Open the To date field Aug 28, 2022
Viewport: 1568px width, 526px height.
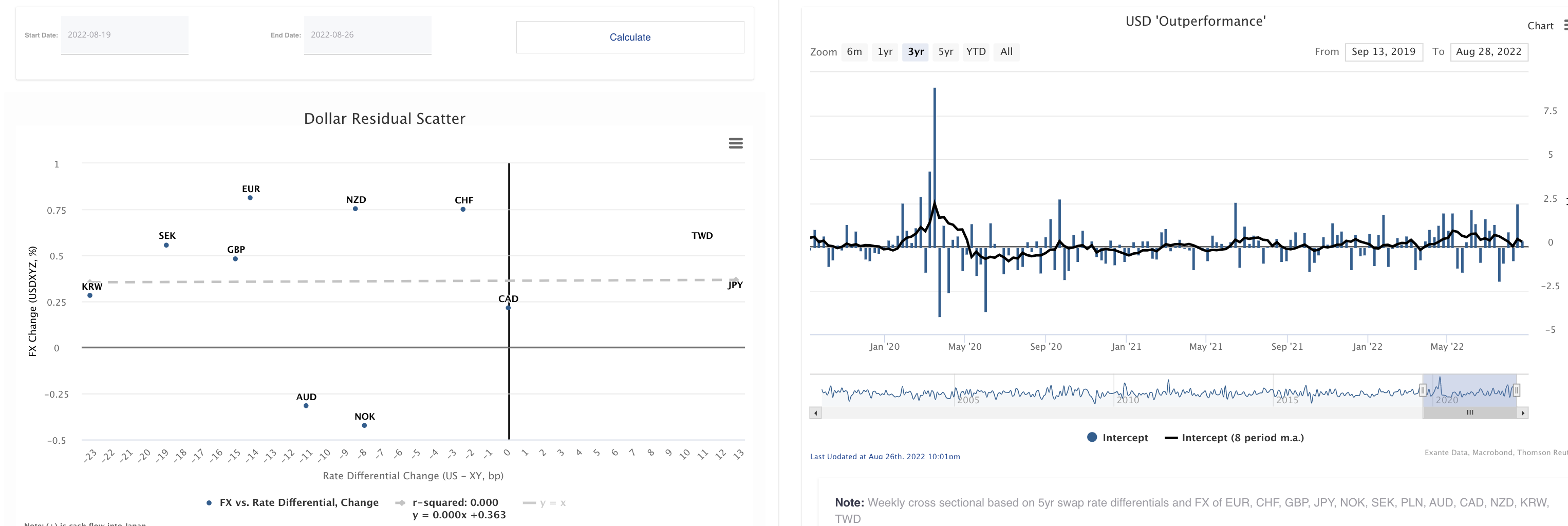1488,52
